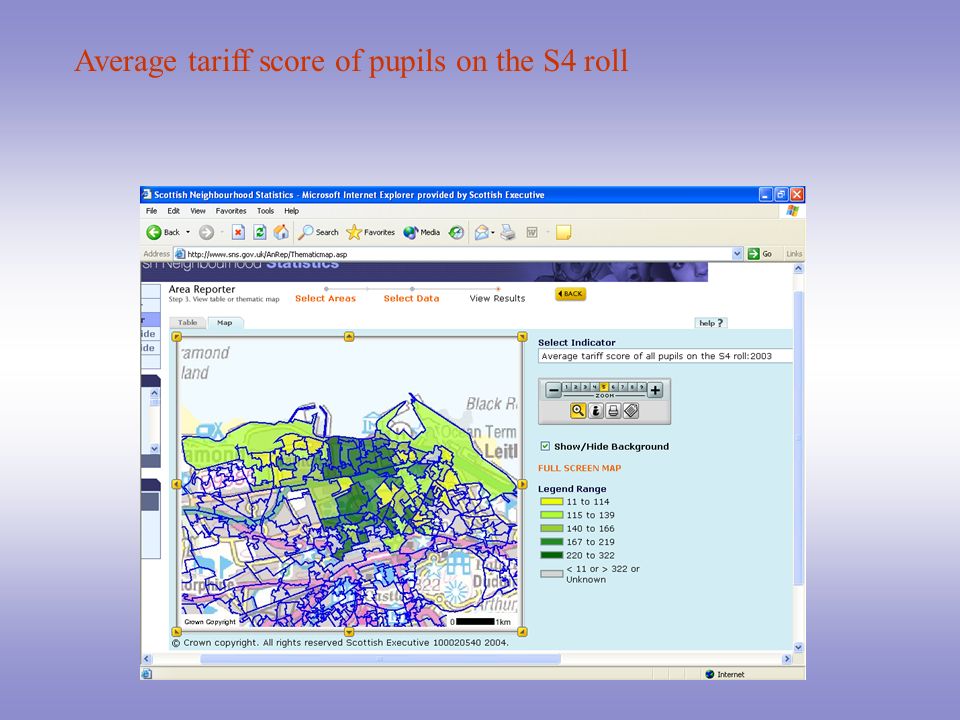Click the vertical scrollbar down arrow

tap(798, 647)
